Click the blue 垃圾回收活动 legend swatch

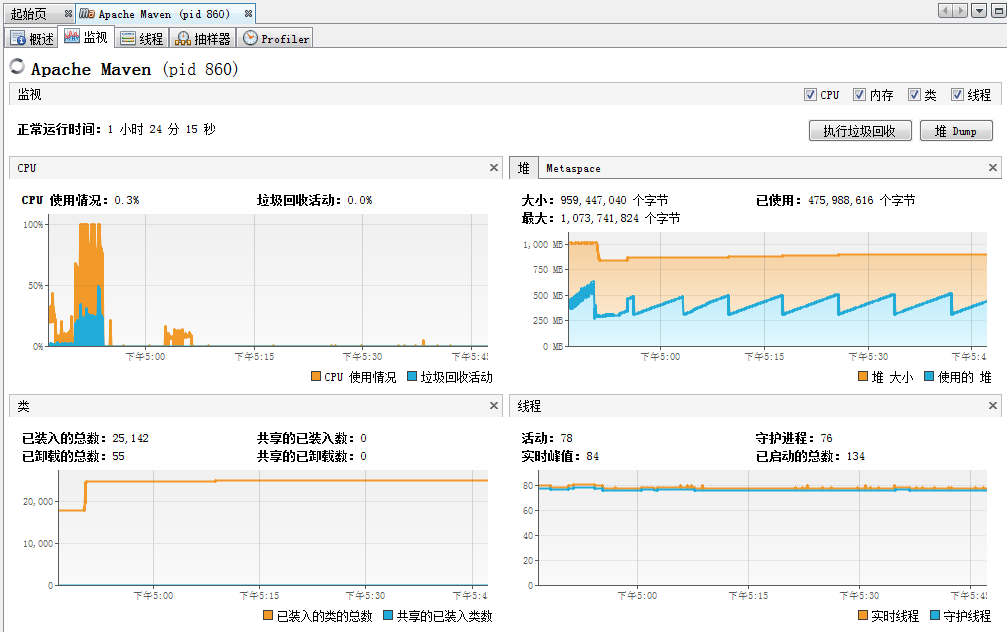(412, 376)
